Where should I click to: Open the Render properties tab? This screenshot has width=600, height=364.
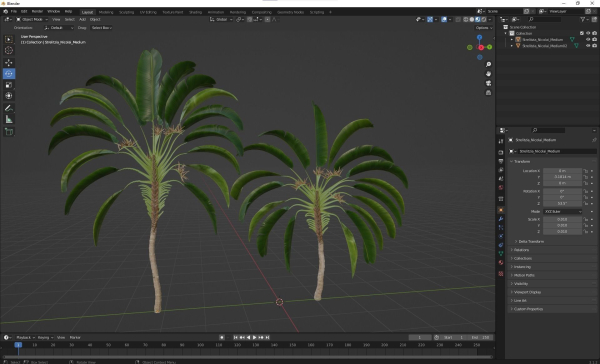(x=501, y=152)
